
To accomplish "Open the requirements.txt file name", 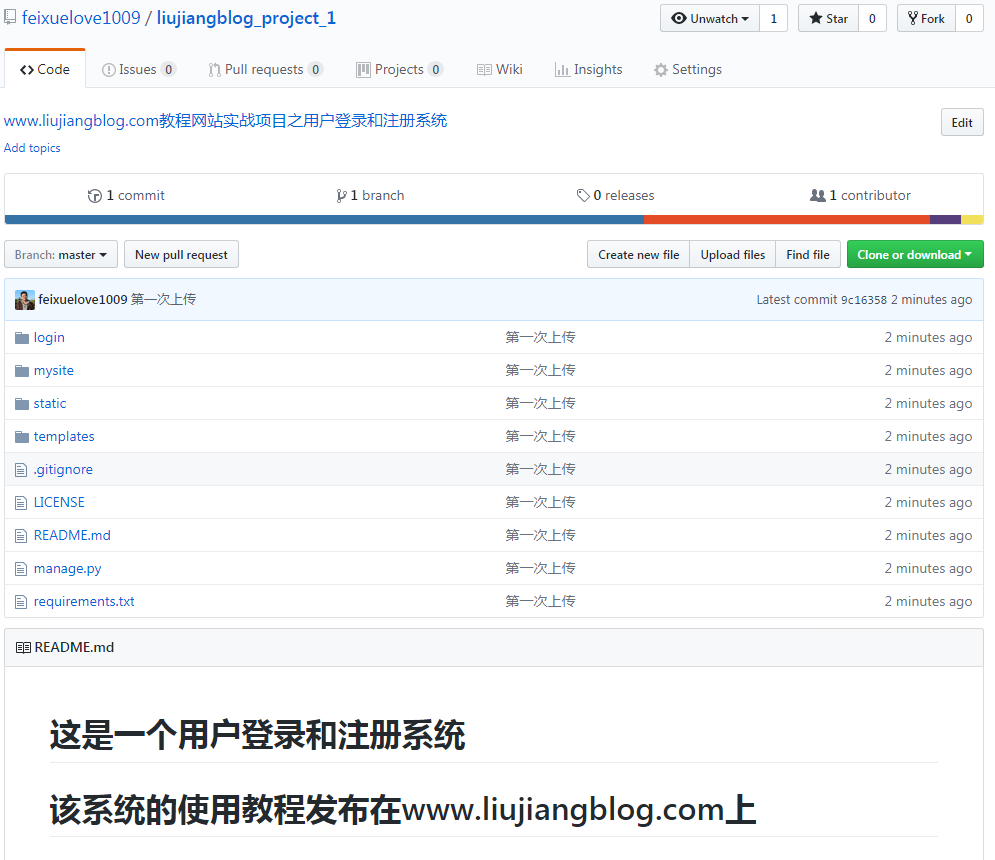I will click(x=84, y=602).
